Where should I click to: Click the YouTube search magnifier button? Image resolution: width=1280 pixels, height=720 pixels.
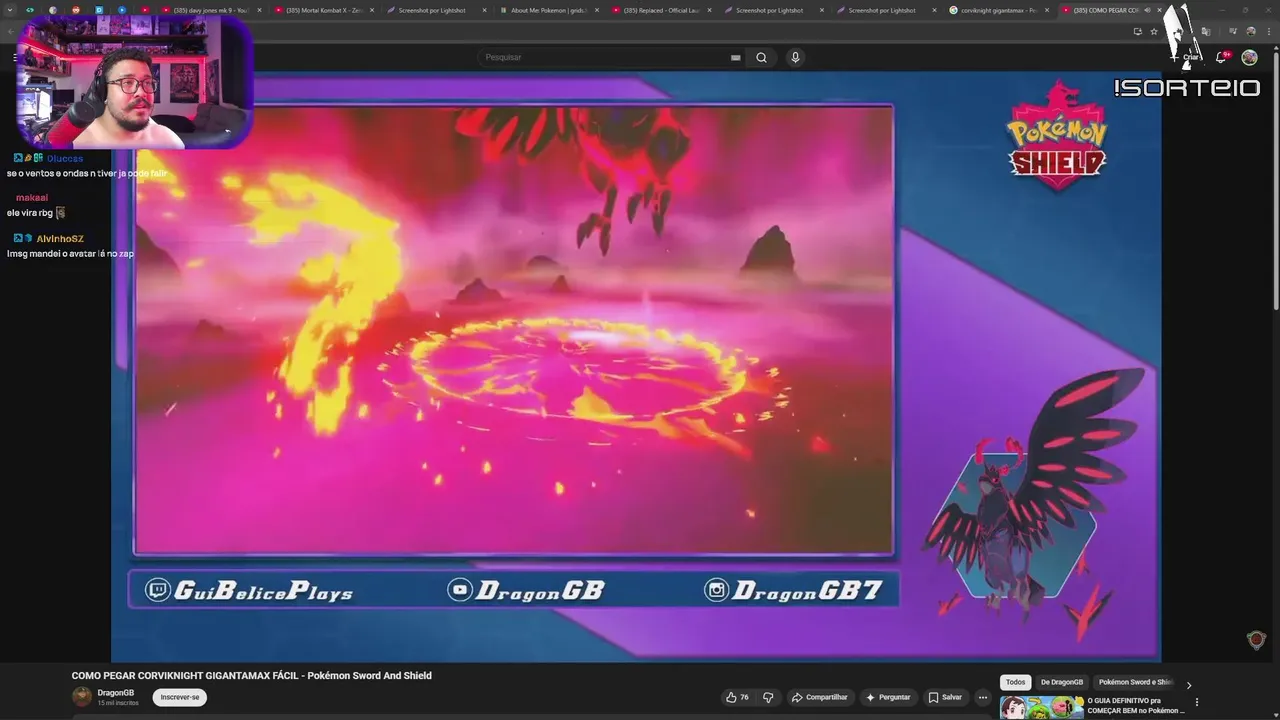[761, 57]
